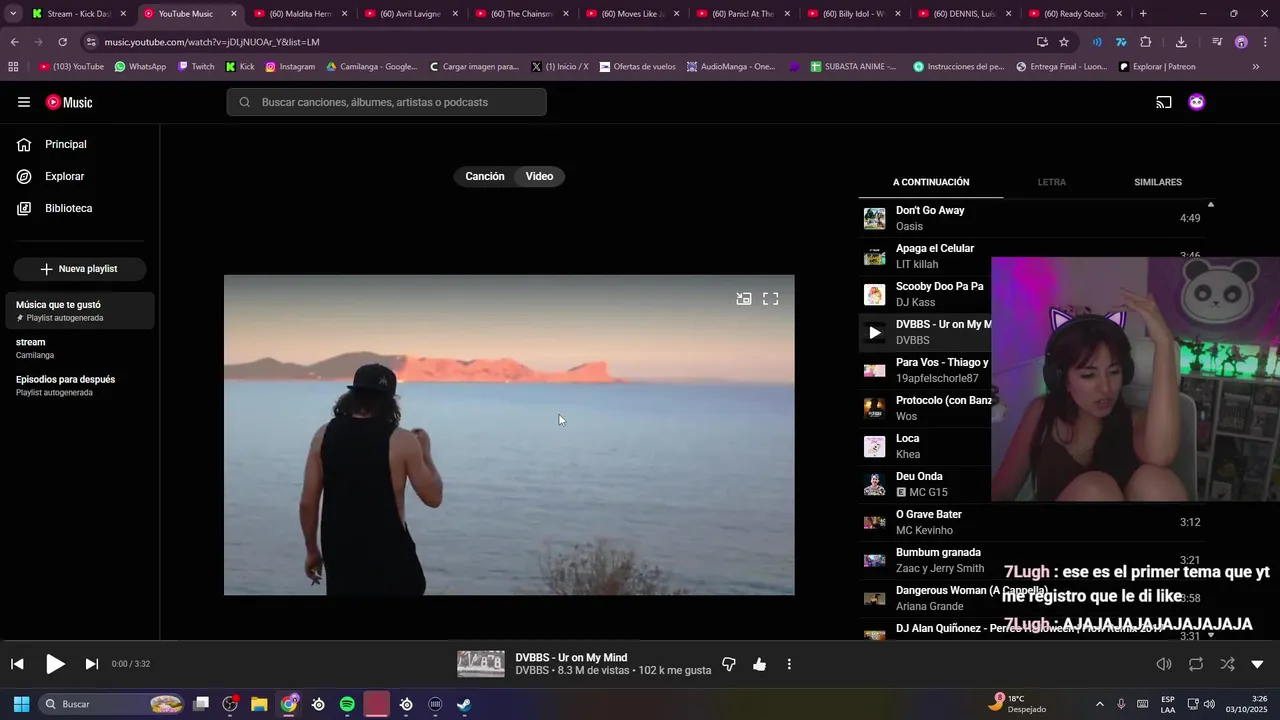This screenshot has width=1280, height=720.
Task: Open File Explorer from the taskbar
Action: (259, 704)
